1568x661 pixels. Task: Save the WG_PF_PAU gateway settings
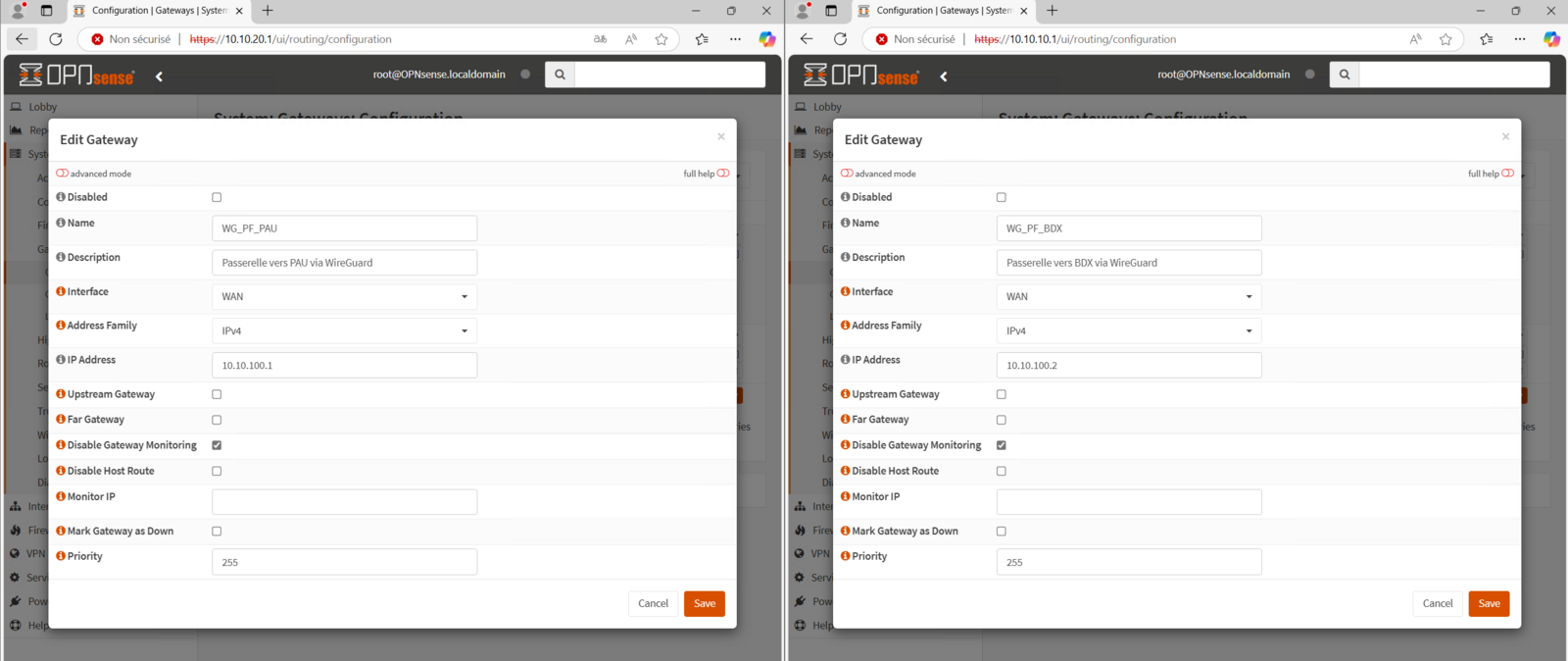704,603
